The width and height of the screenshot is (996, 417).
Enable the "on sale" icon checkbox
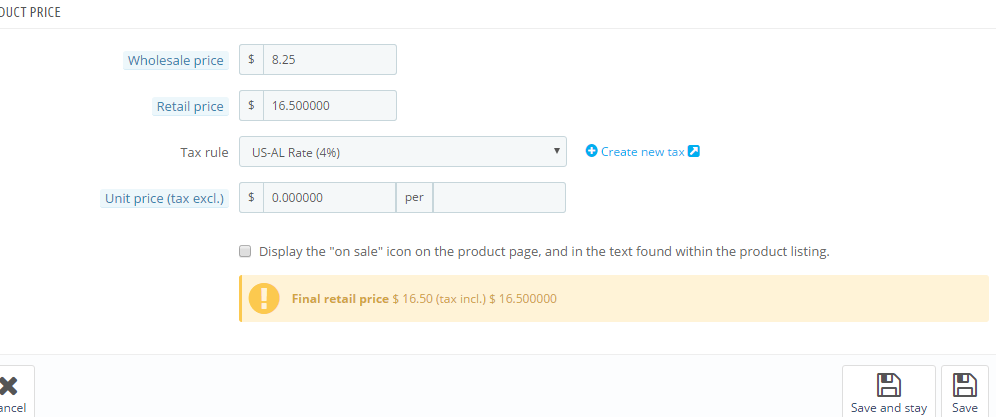pyautogui.click(x=245, y=252)
